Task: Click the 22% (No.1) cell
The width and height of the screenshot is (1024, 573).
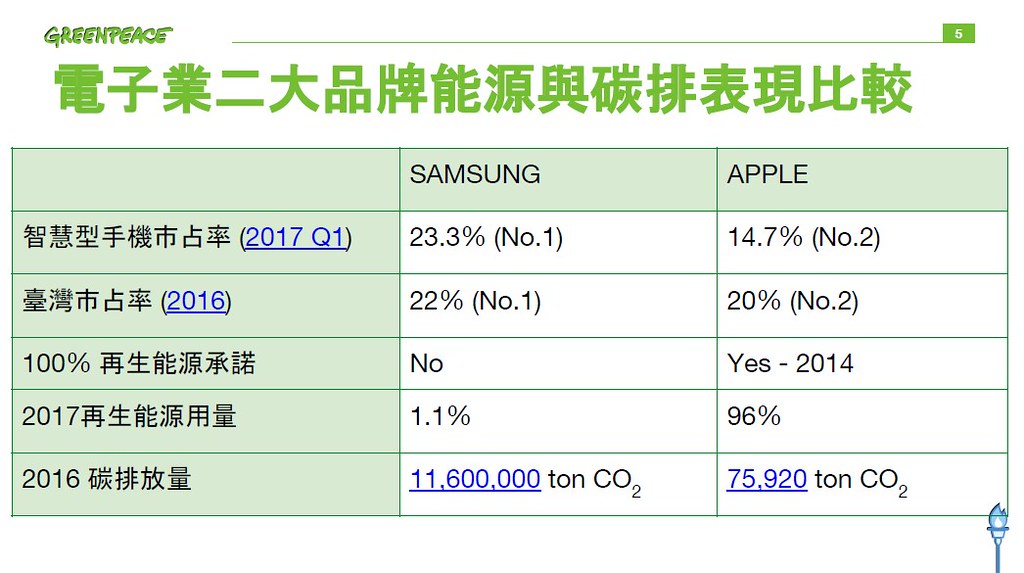Action: coord(558,306)
